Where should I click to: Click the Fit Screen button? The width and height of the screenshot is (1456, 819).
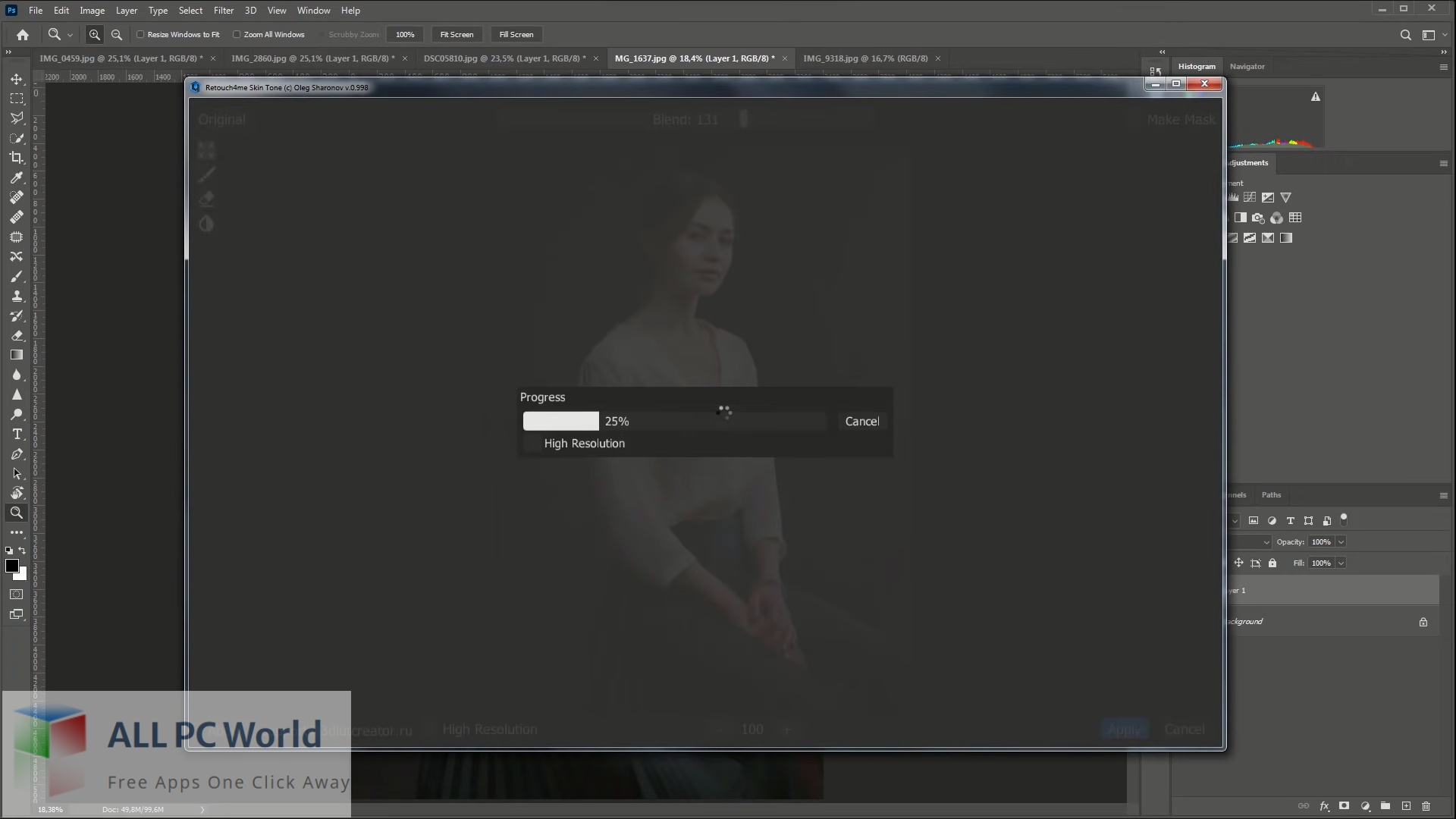point(457,35)
